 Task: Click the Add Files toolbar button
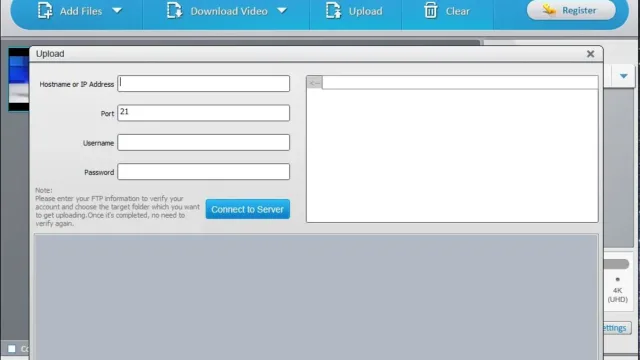pos(70,11)
